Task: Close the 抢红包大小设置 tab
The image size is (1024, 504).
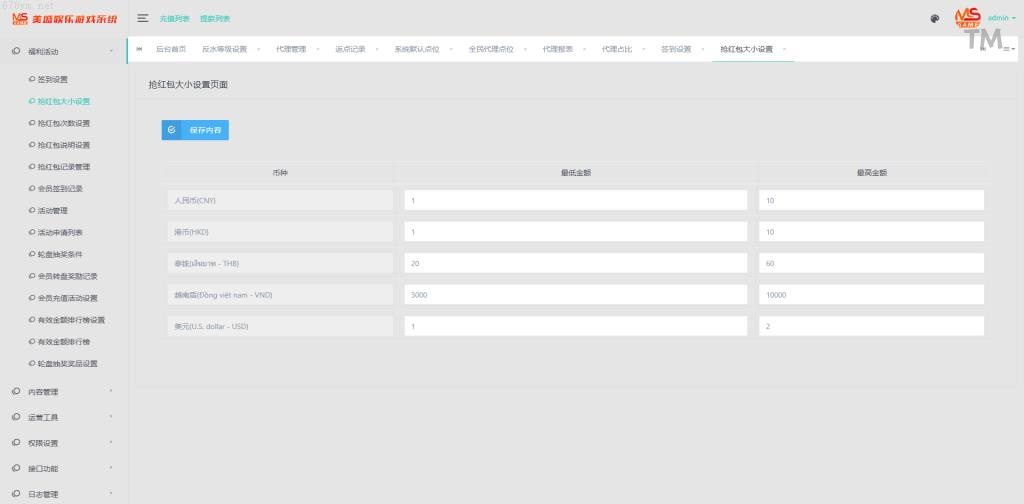Action: 784,49
